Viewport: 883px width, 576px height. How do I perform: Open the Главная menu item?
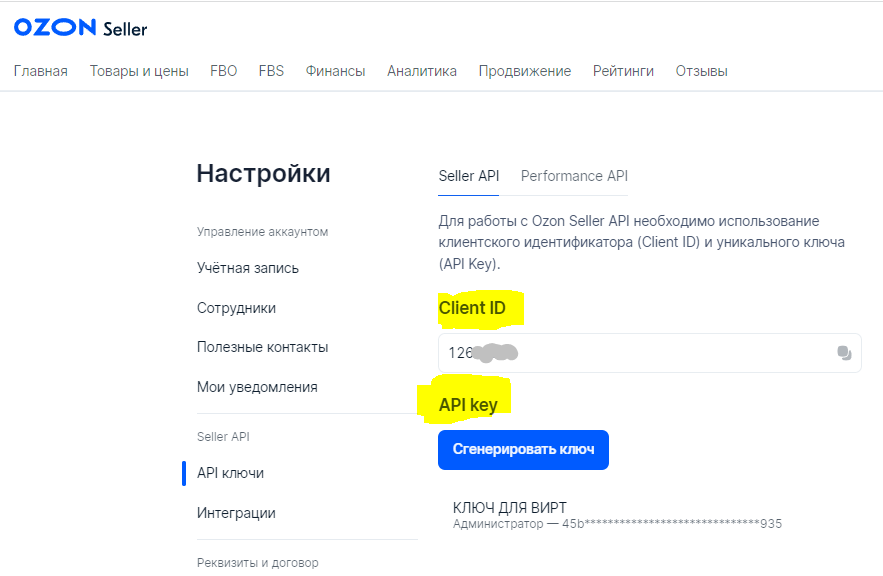pyautogui.click(x=41, y=71)
